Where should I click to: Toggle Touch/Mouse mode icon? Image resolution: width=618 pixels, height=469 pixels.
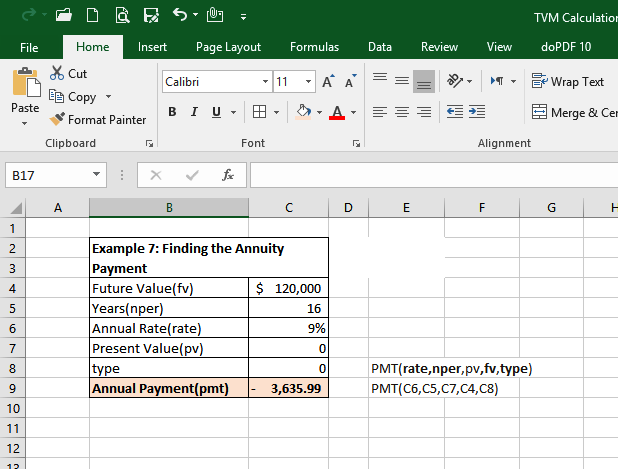(215, 15)
